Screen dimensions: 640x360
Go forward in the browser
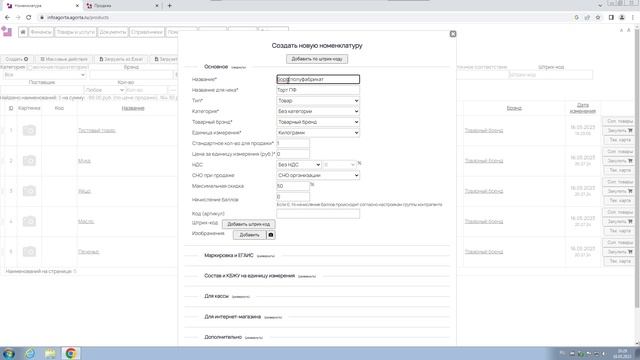[18, 18]
